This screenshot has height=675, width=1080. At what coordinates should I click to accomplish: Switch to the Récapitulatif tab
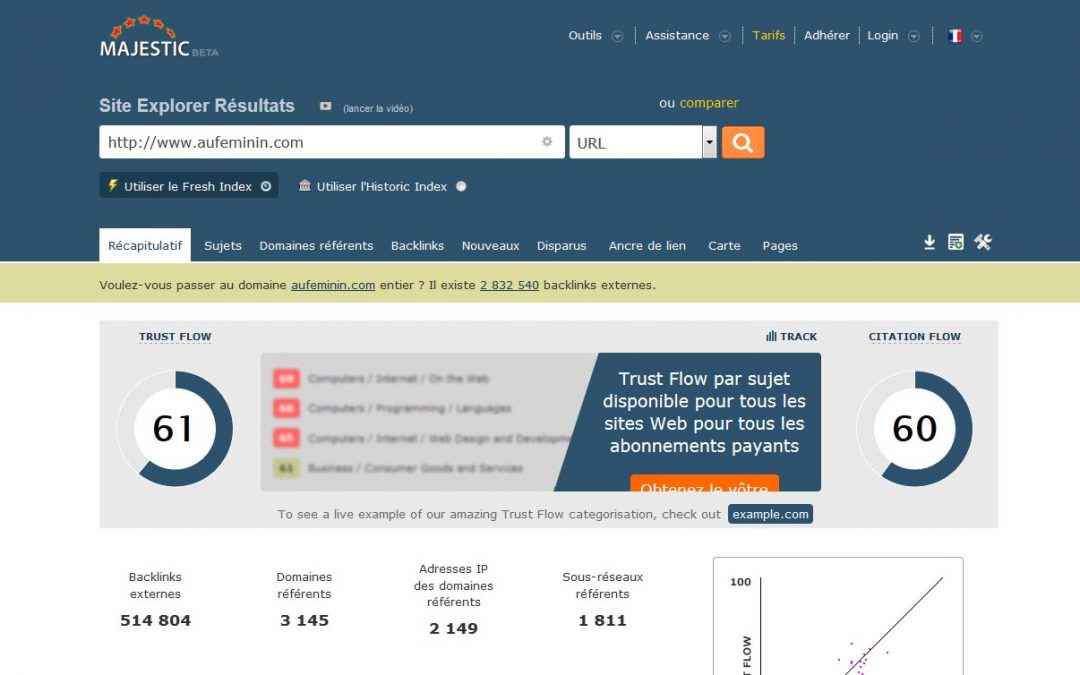coord(145,245)
